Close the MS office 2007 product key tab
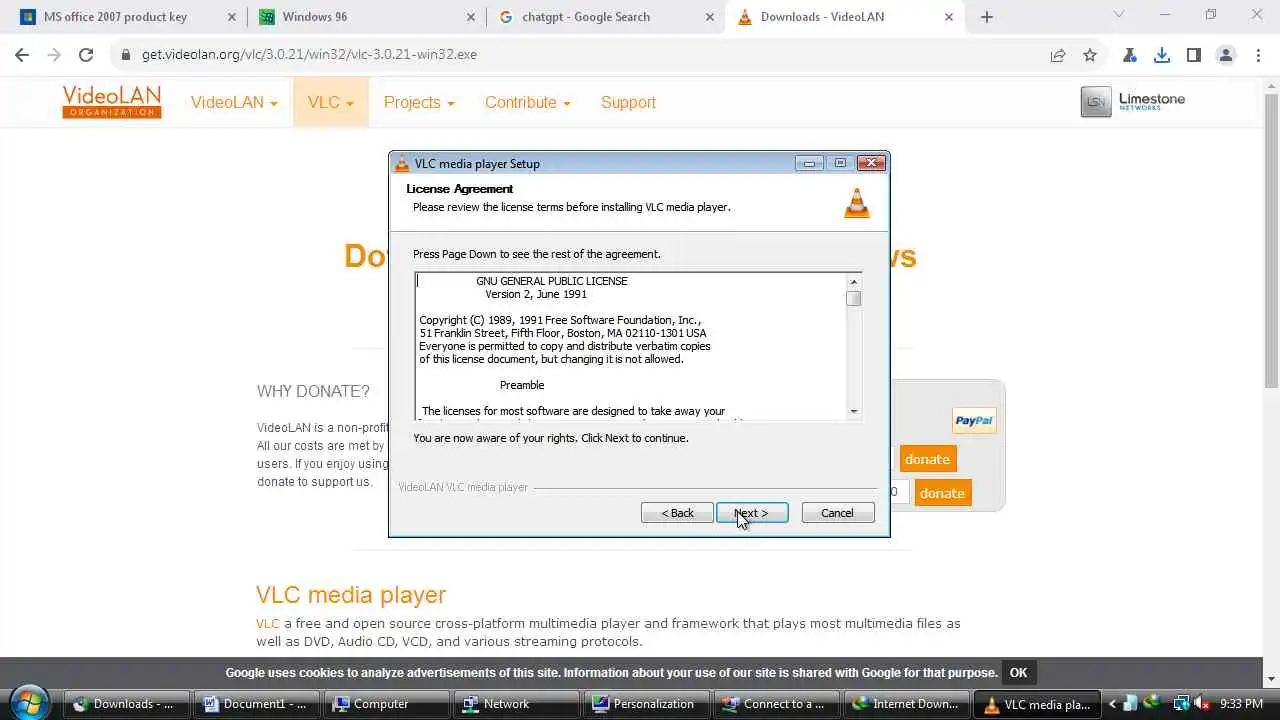This screenshot has height=720, width=1280. click(232, 17)
